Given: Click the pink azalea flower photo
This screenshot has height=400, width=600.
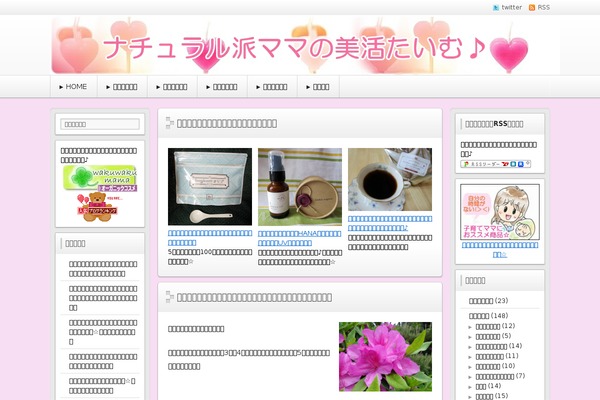Looking at the screenshot, I should (385, 357).
